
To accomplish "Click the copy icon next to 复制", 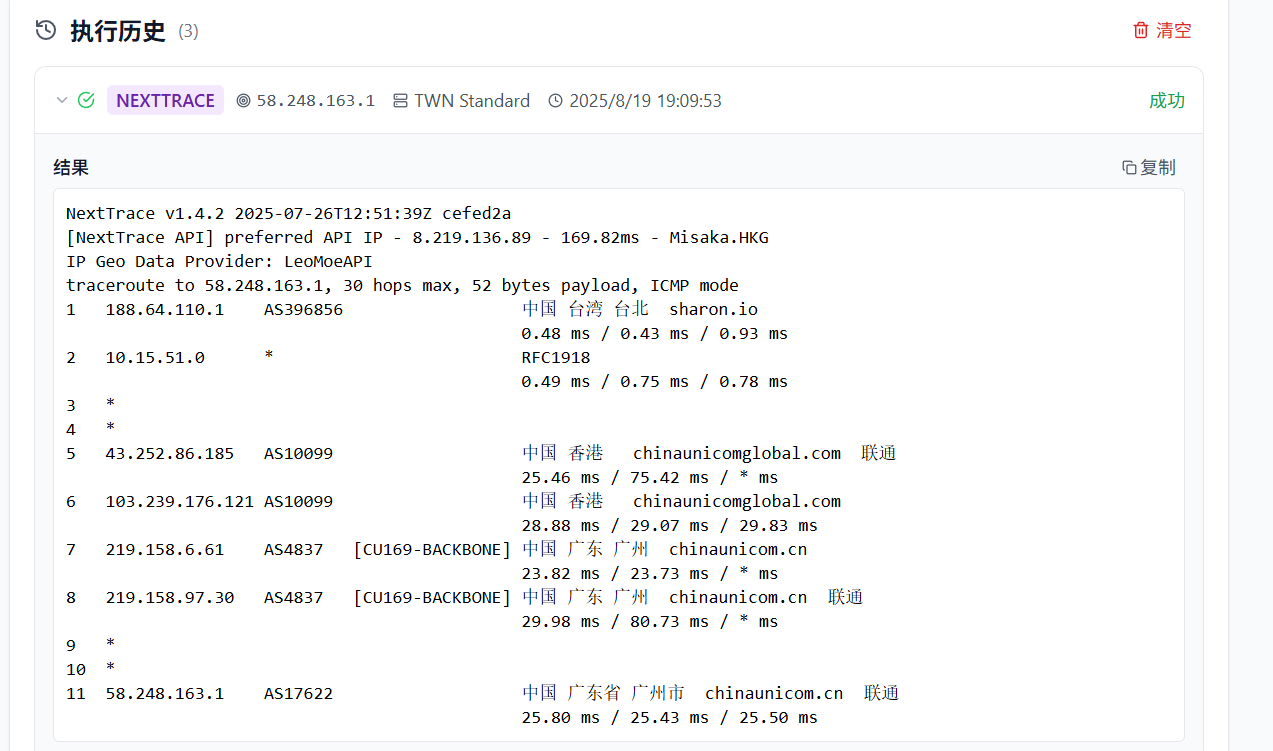I will [x=1129, y=168].
